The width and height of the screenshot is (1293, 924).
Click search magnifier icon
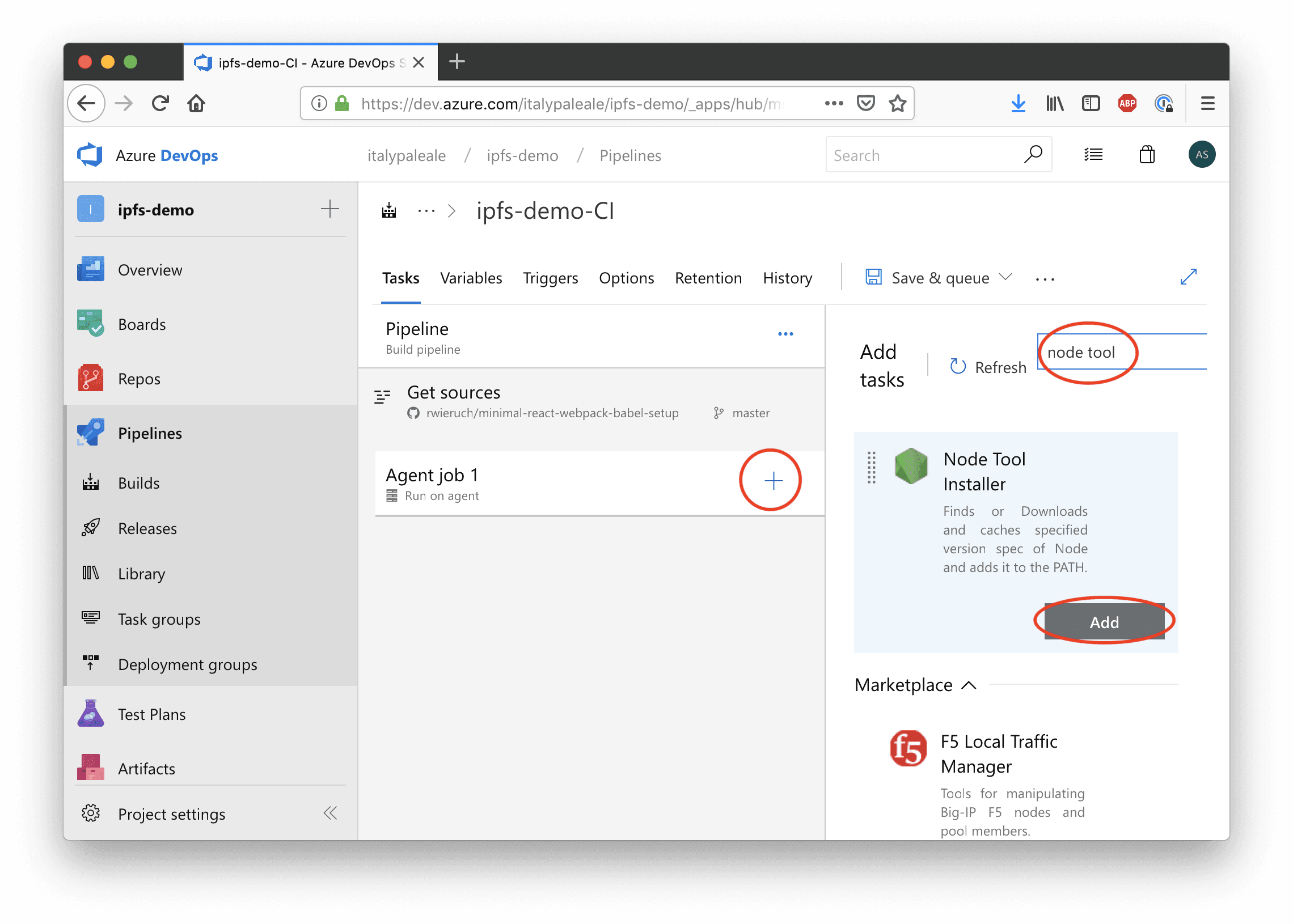1033,154
